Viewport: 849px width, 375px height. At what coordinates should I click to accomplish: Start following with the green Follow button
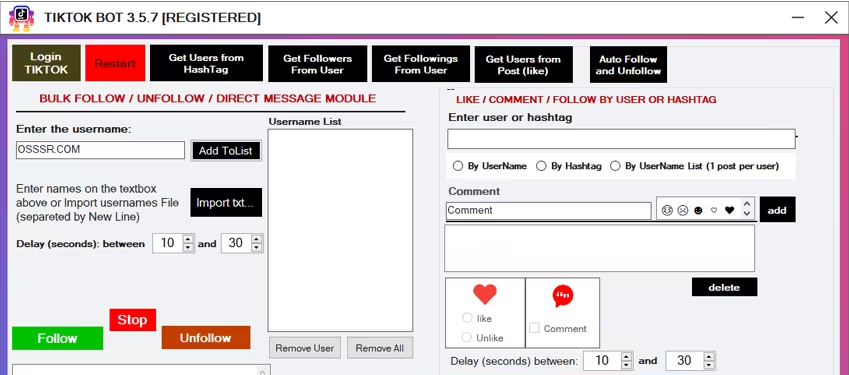[57, 338]
